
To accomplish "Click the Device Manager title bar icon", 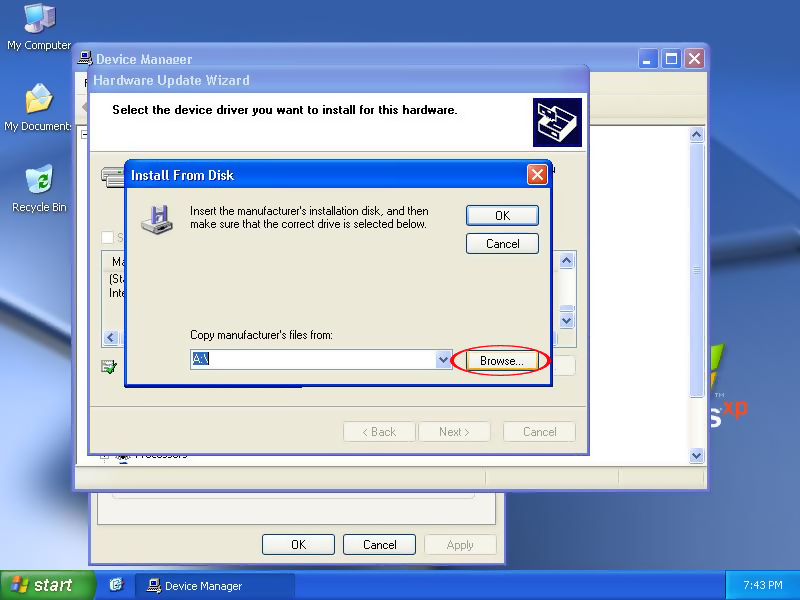I will [85, 58].
